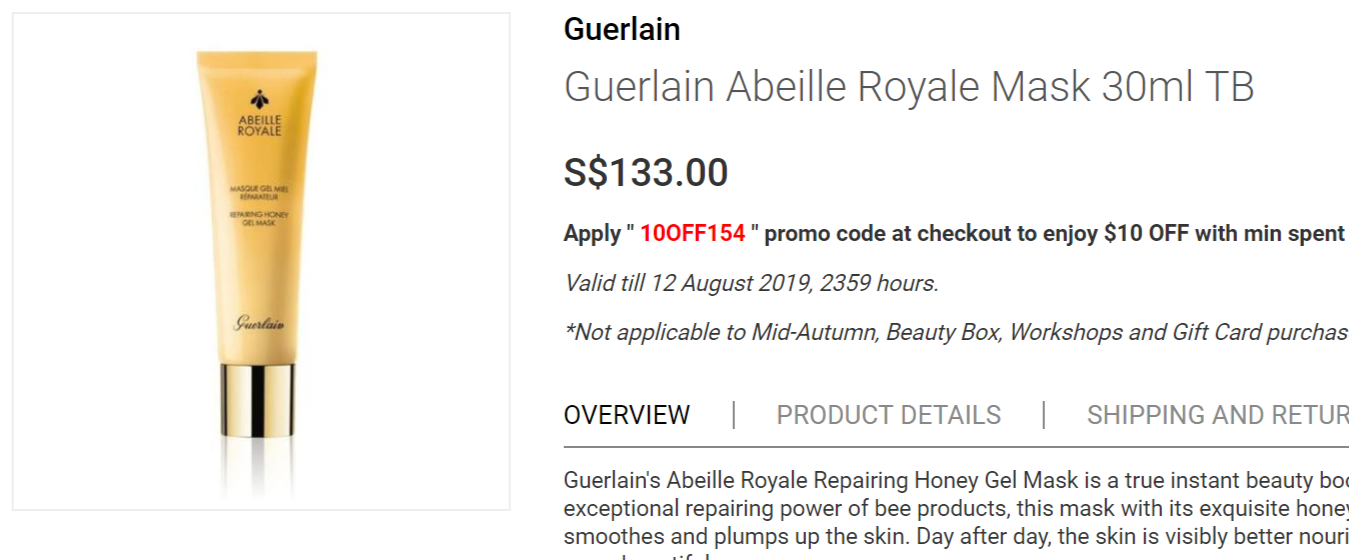Select the red 10OFF154 promo code

point(693,234)
